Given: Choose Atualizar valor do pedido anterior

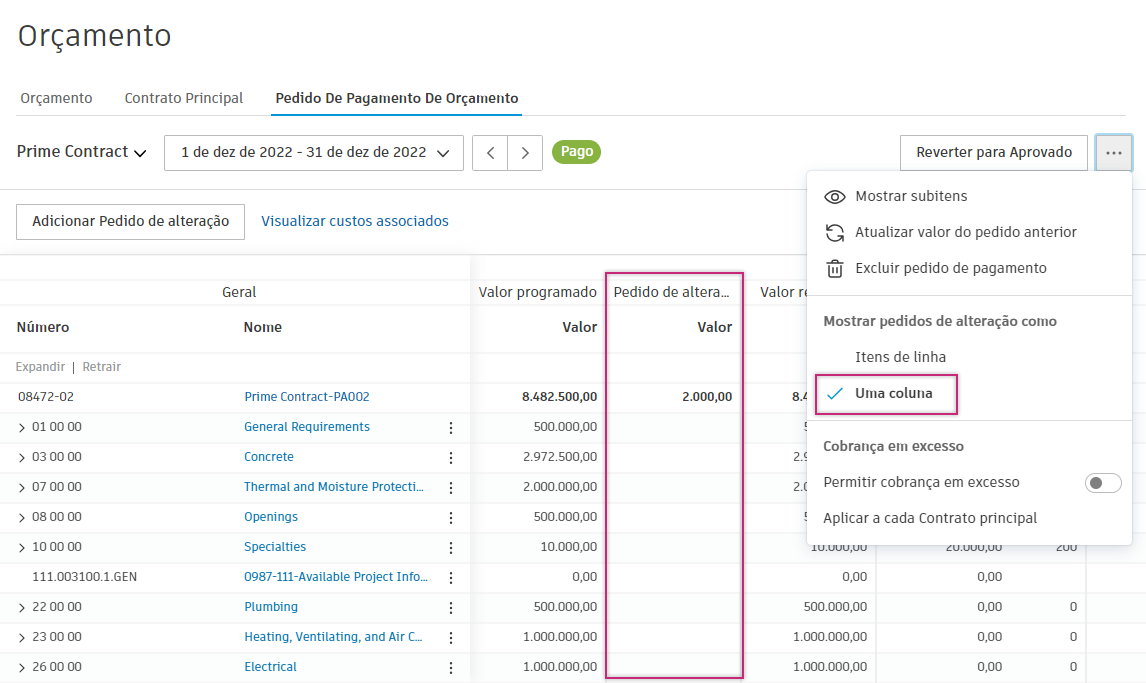Looking at the screenshot, I should 965,232.
